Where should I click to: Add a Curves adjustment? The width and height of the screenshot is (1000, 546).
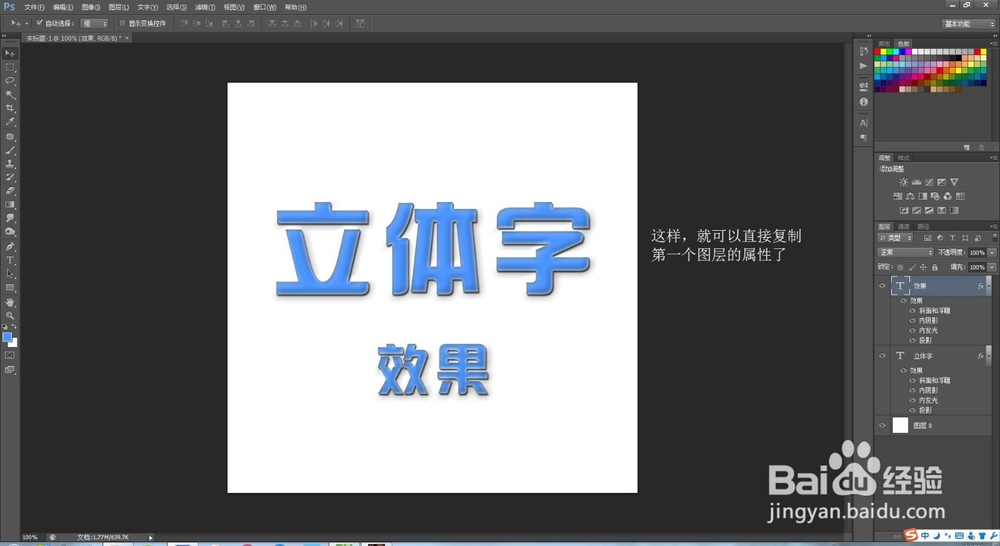929,182
